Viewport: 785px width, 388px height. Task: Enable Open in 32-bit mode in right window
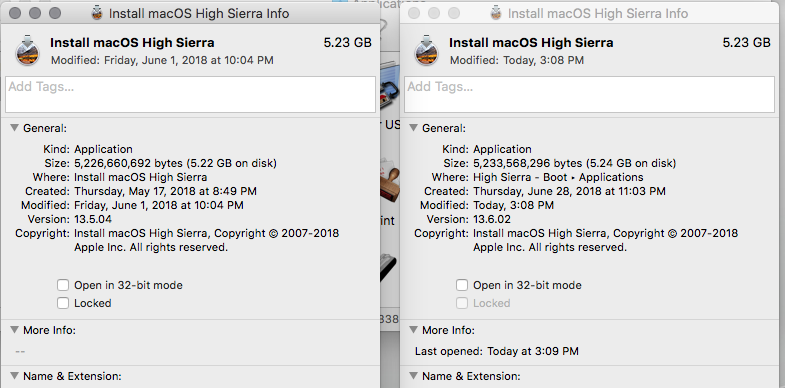[462, 285]
